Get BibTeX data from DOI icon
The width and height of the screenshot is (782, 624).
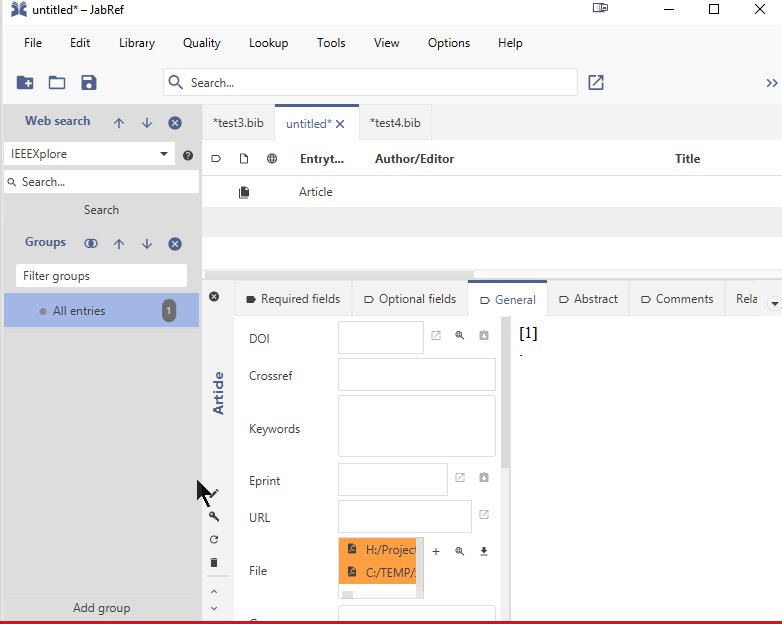(484, 335)
